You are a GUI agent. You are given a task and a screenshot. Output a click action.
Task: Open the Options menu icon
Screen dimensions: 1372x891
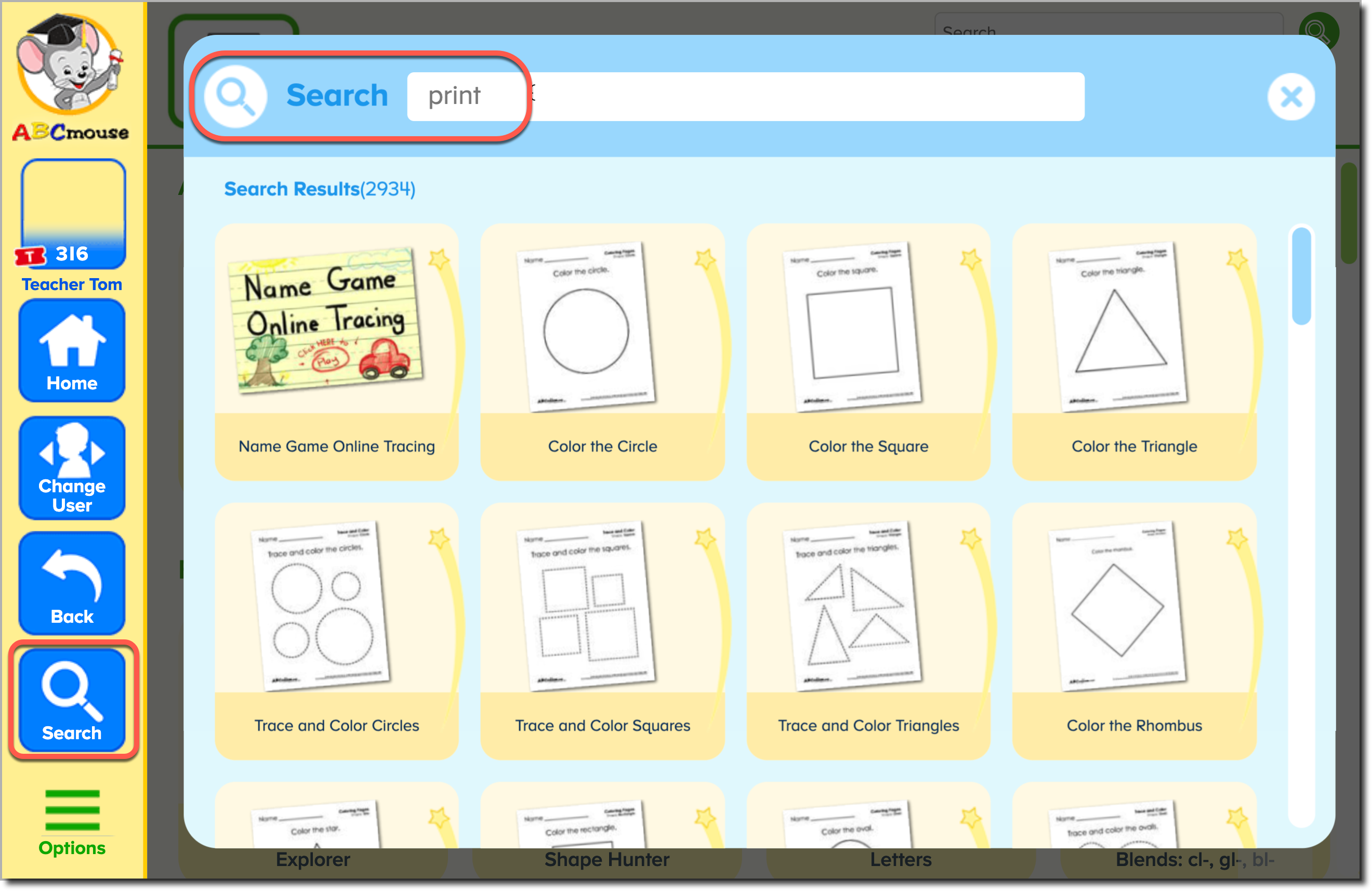point(72,812)
